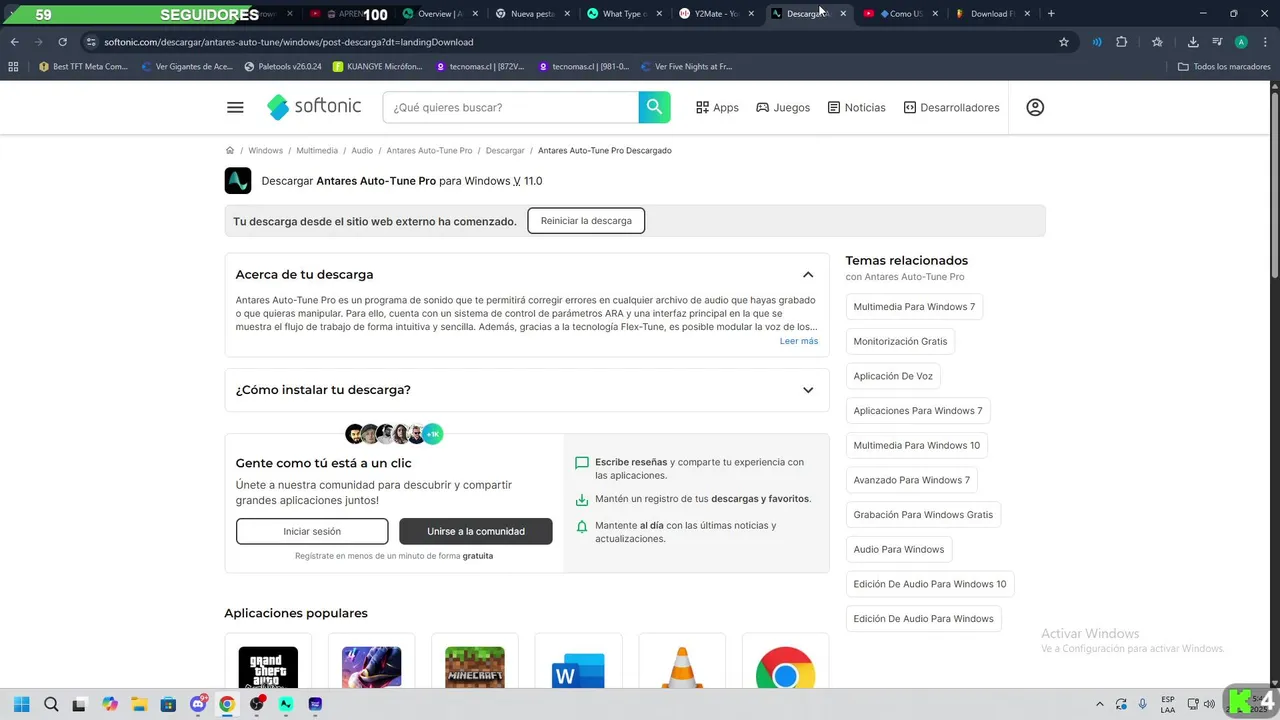Switch to the Download browser tab
The width and height of the screenshot is (1280, 720).
990,14
